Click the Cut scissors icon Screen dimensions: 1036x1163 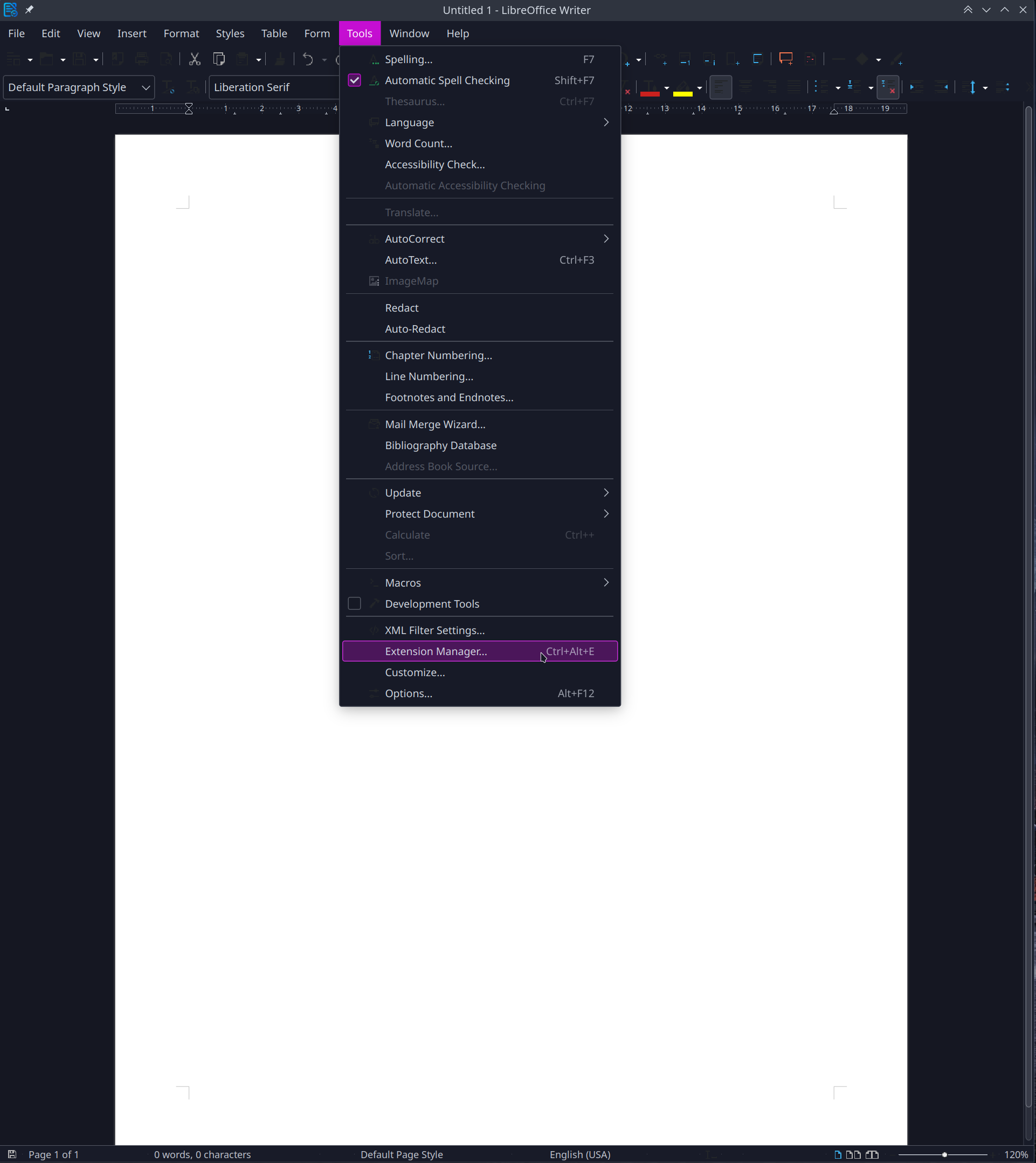[x=195, y=59]
